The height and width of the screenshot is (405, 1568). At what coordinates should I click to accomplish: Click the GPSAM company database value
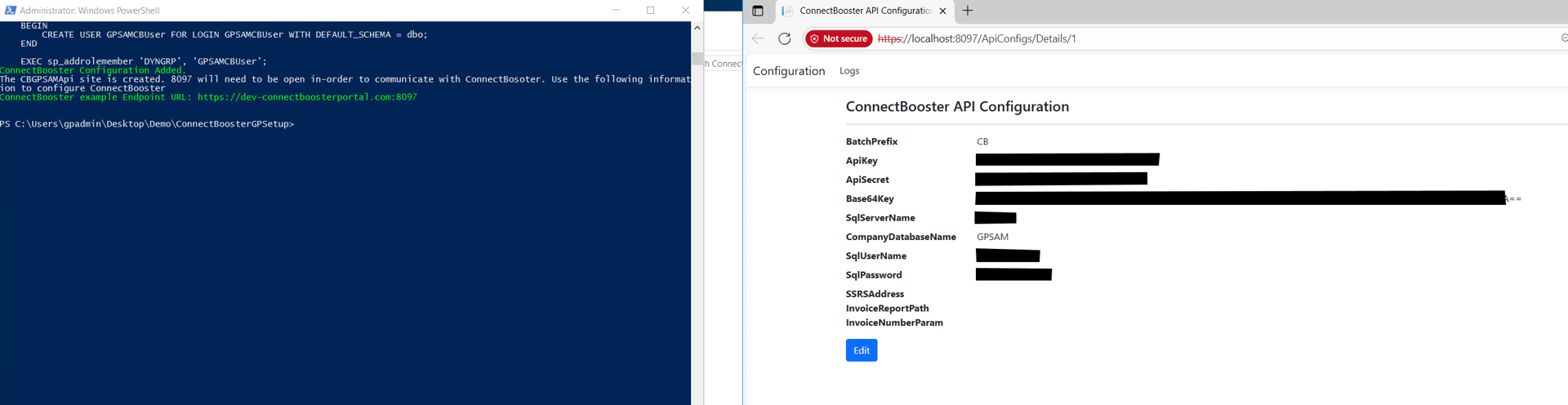click(992, 237)
